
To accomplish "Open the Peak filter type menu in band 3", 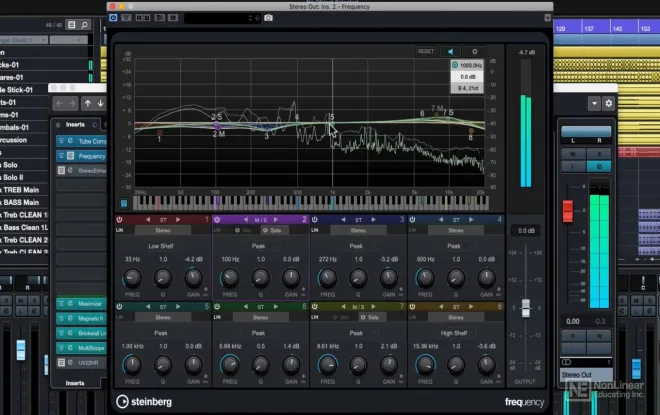I will (357, 246).
